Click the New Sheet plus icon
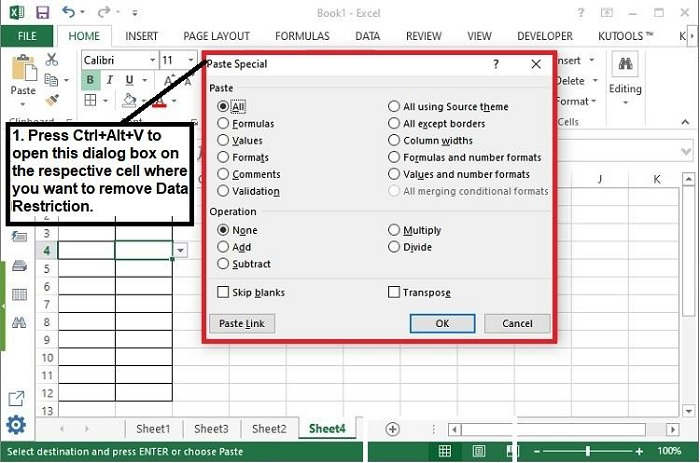700x463 pixels. (392, 429)
